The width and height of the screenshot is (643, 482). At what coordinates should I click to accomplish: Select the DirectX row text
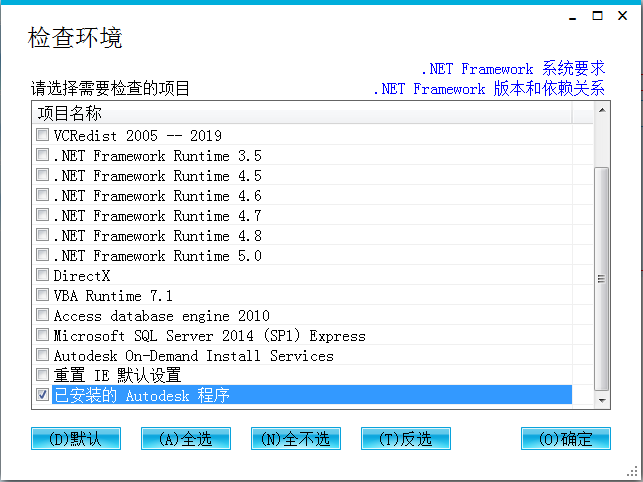click(x=82, y=276)
